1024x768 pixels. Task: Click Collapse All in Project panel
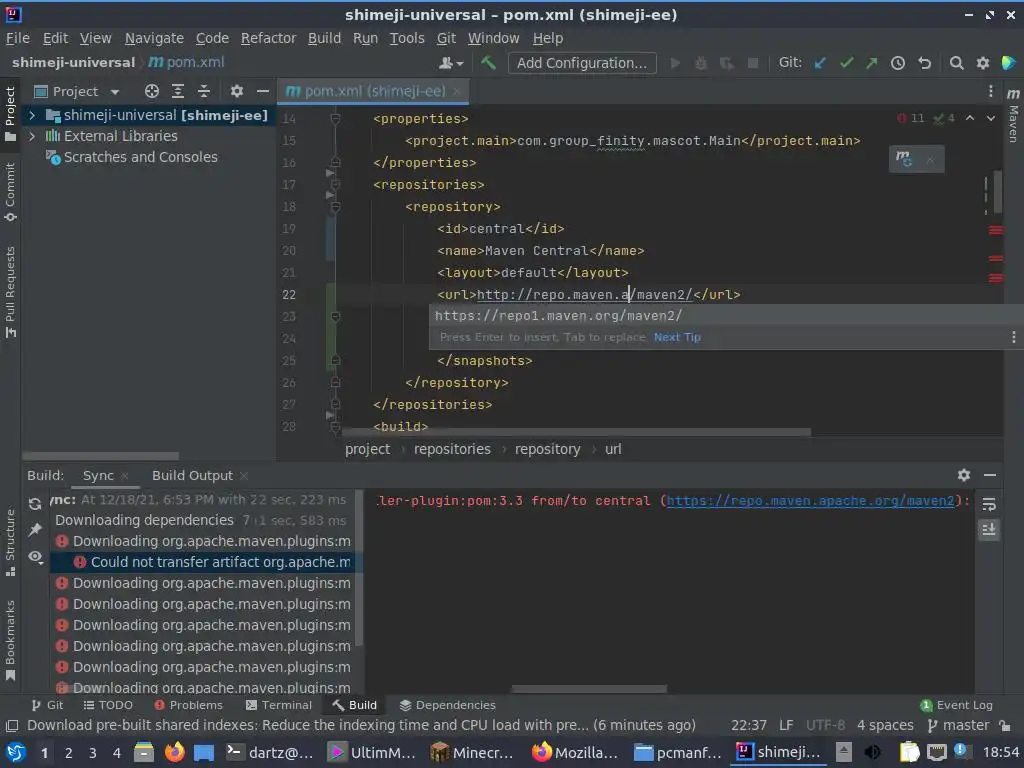click(x=204, y=91)
